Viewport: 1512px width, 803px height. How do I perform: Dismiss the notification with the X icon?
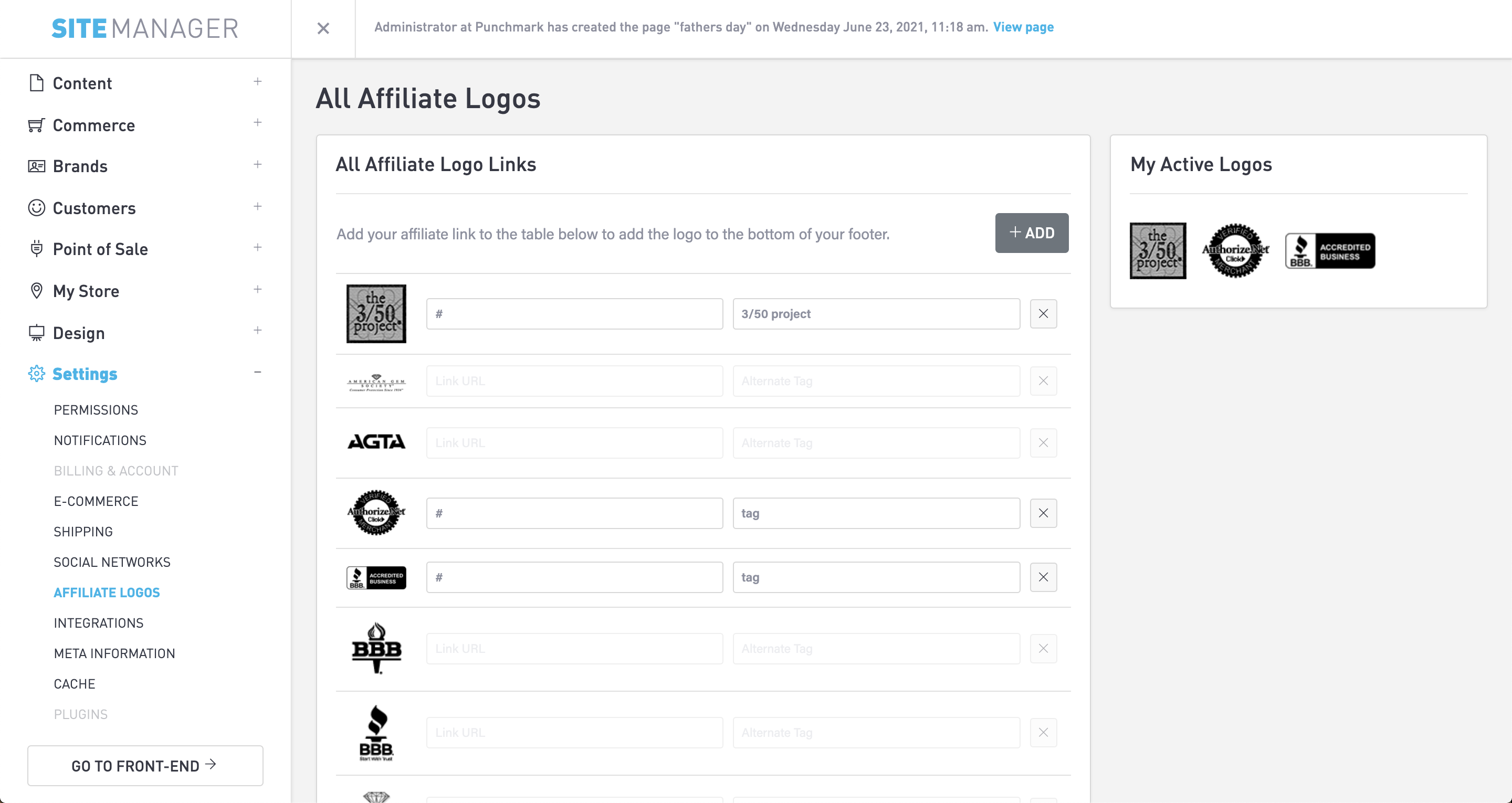[323, 28]
